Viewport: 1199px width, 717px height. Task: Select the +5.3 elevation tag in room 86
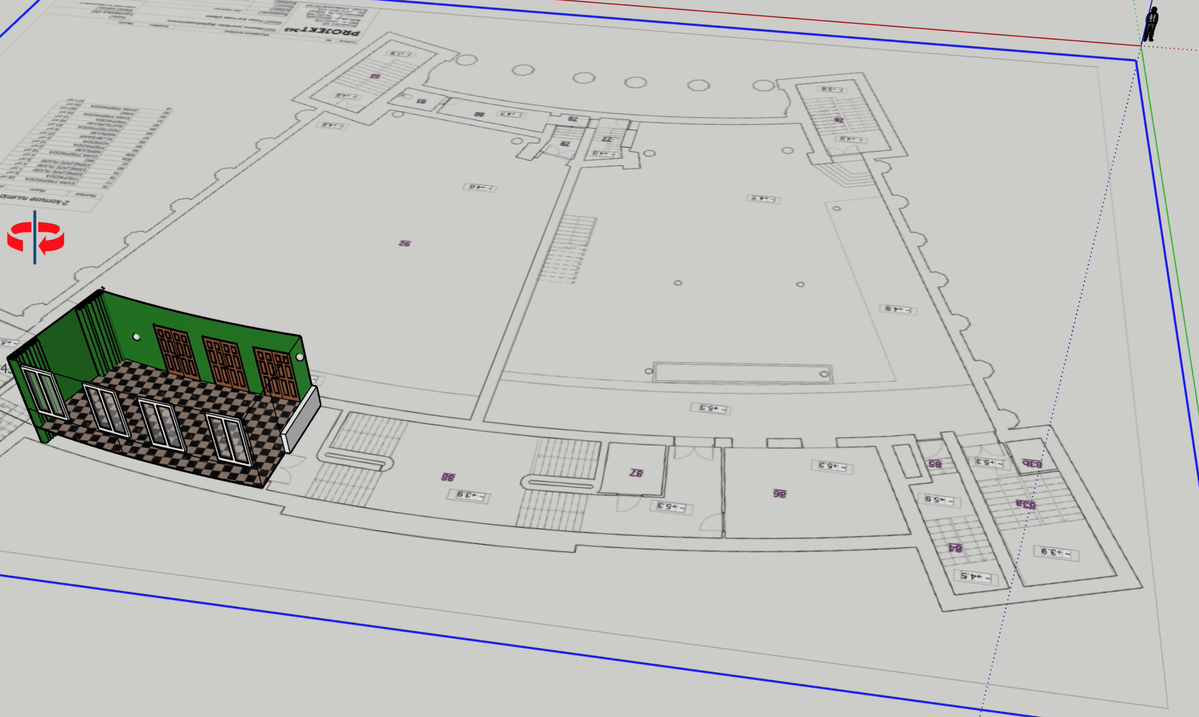point(831,466)
